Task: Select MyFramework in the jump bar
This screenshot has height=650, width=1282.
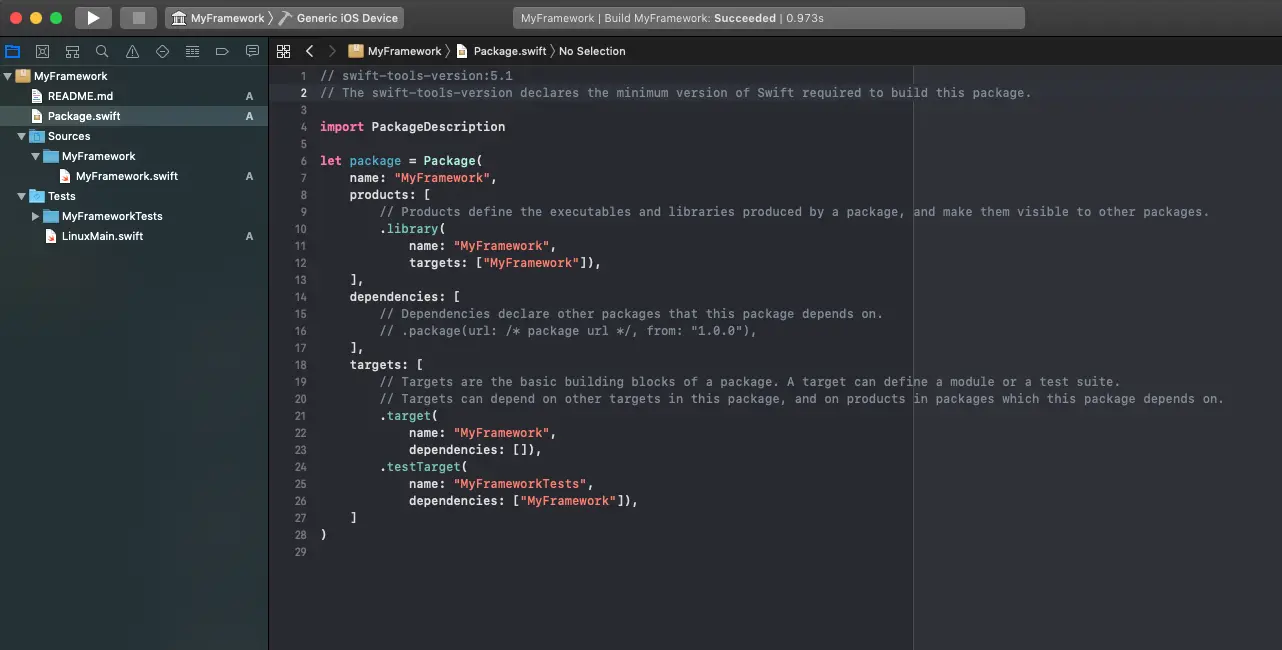Action: coord(395,51)
